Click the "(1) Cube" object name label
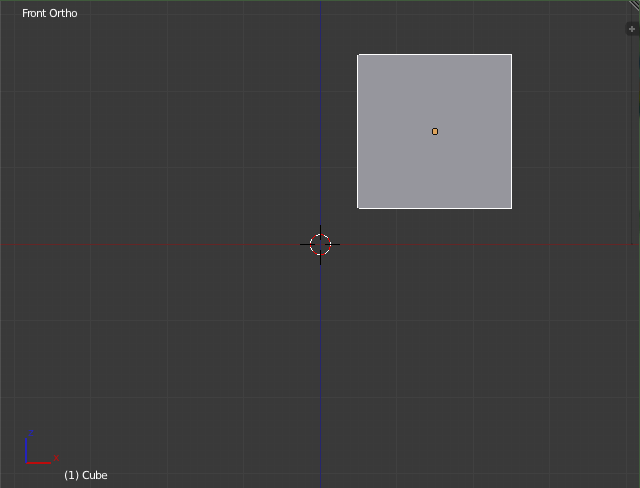 [x=85, y=475]
